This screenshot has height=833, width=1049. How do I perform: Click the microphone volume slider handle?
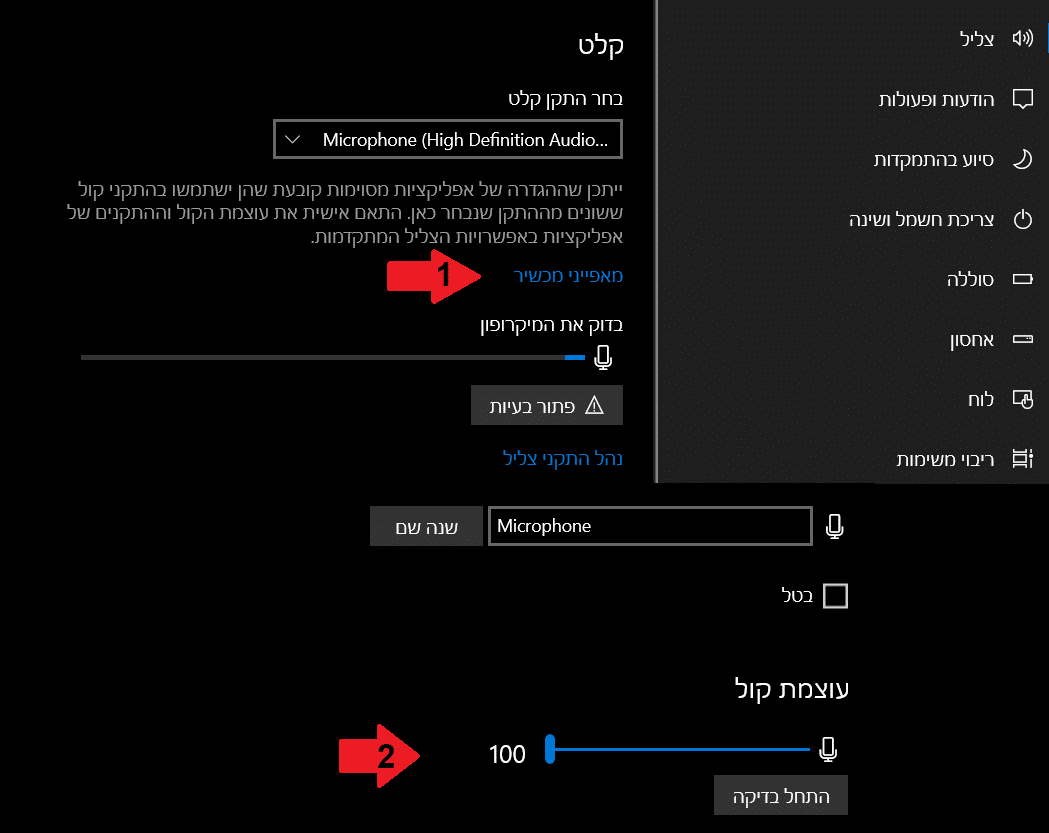coord(550,749)
